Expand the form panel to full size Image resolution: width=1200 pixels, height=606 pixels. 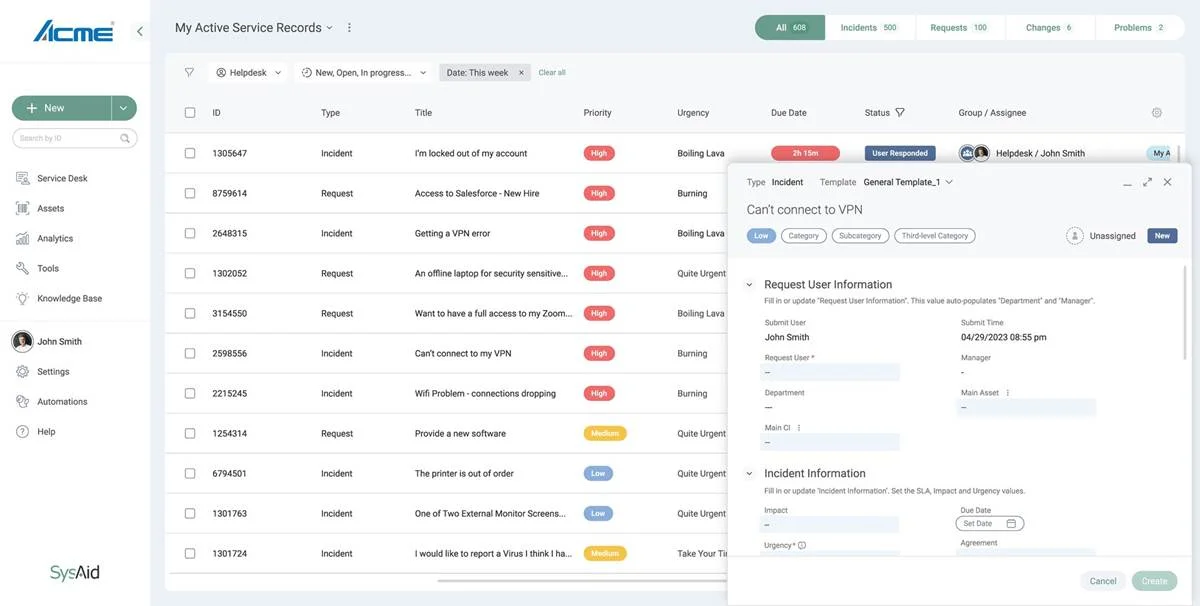(1147, 182)
